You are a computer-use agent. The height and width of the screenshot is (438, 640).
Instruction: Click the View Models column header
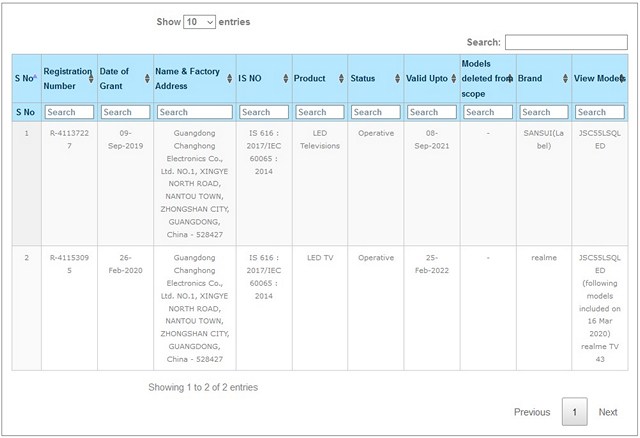[600, 78]
